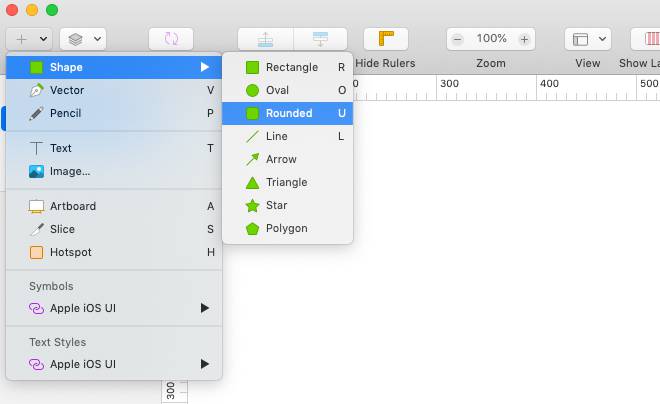
Task: Click Image... in the Insert menu
Action: 70,171
